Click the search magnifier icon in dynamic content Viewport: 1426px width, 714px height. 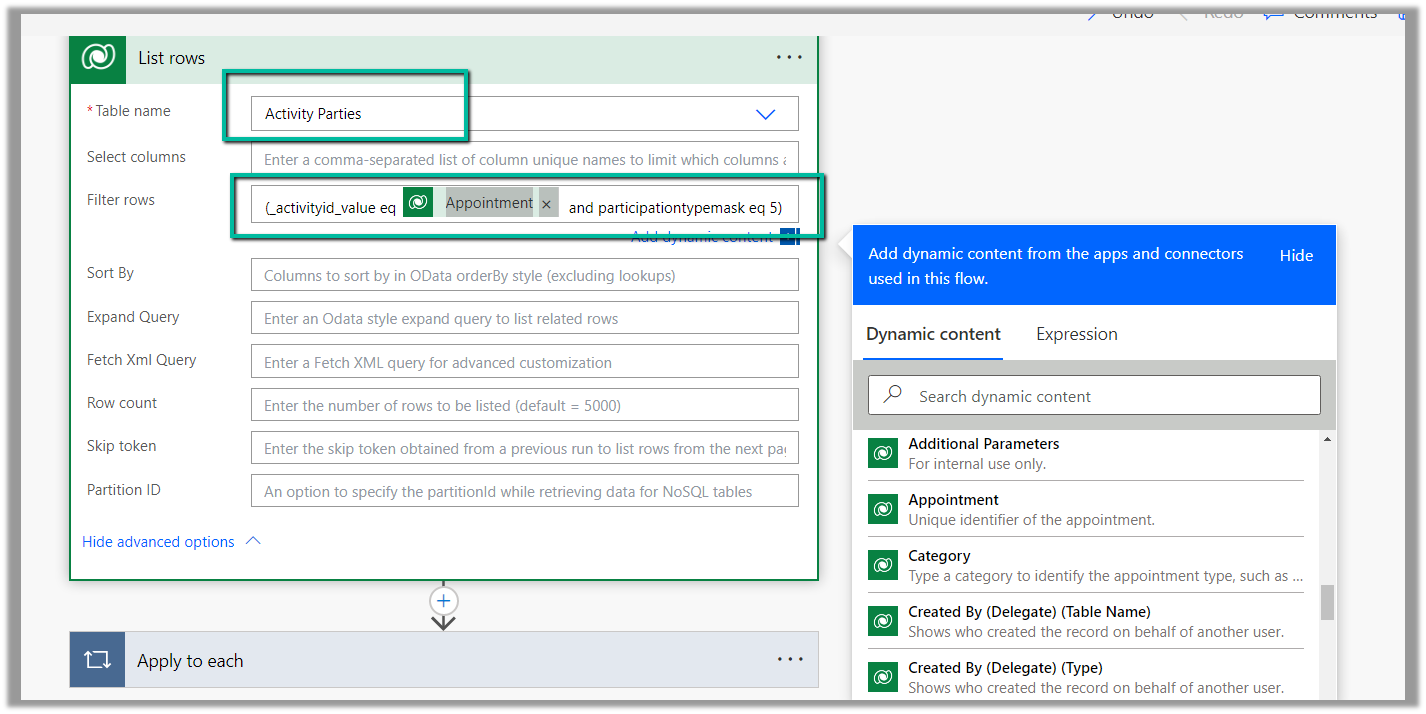(893, 396)
